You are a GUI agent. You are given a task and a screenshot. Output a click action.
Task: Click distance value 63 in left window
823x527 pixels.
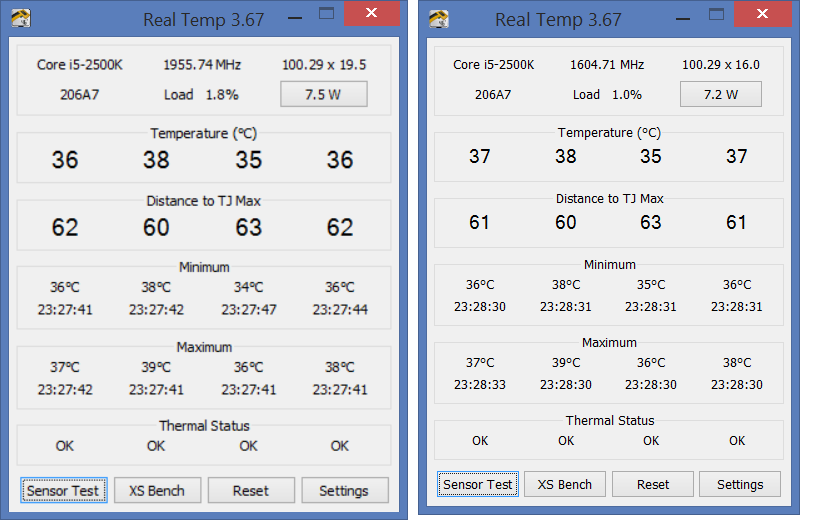click(249, 227)
